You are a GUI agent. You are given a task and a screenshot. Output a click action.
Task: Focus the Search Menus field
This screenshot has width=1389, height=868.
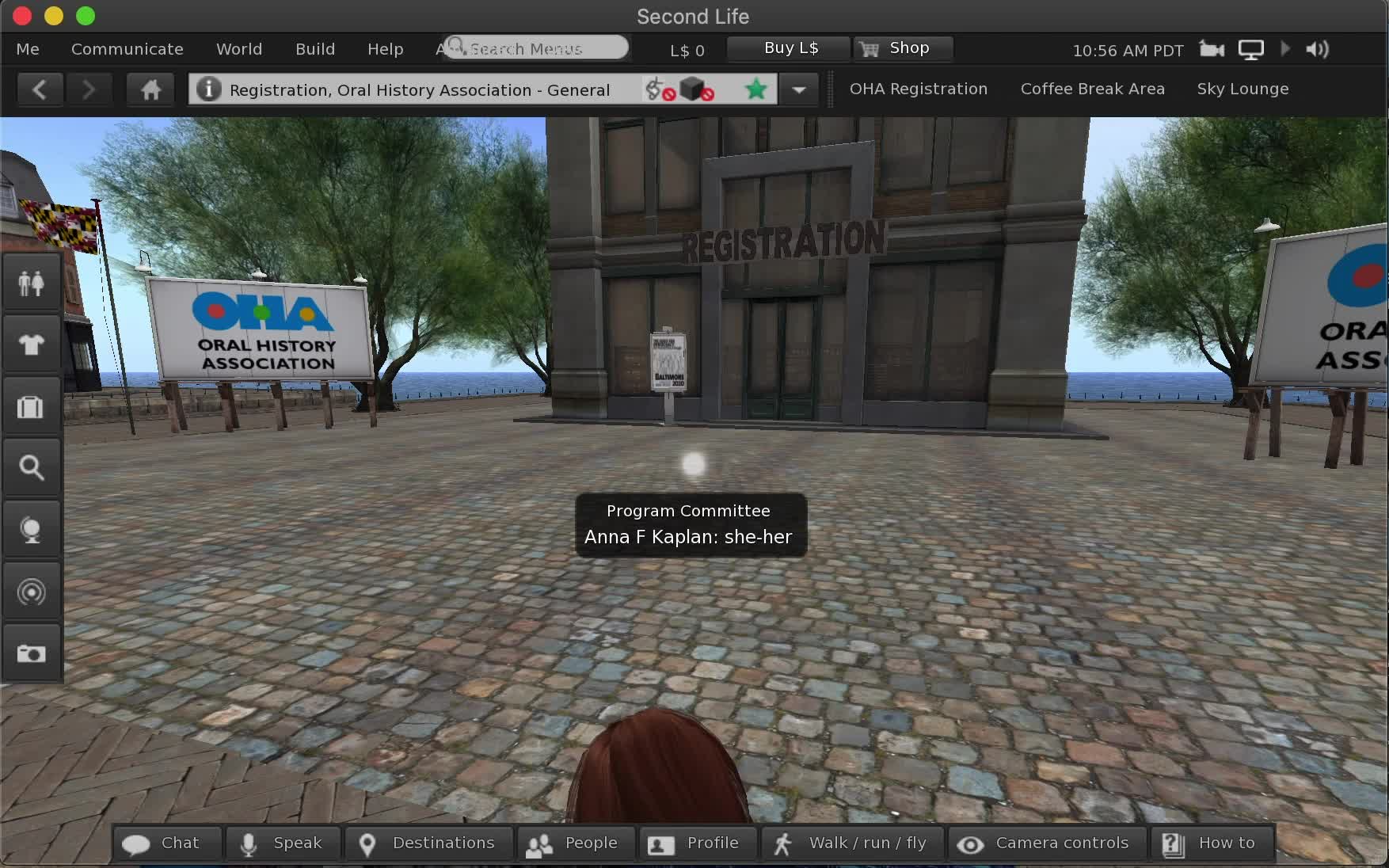tap(535, 48)
